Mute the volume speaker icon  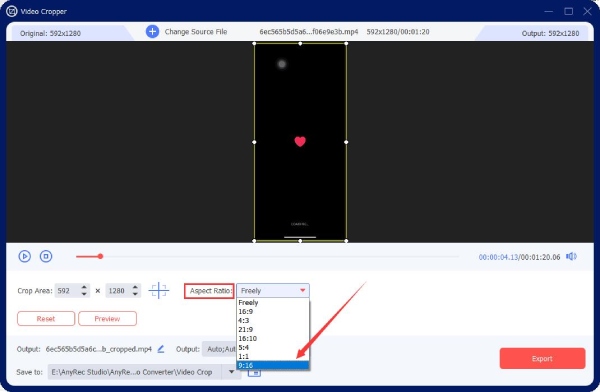[571, 256]
